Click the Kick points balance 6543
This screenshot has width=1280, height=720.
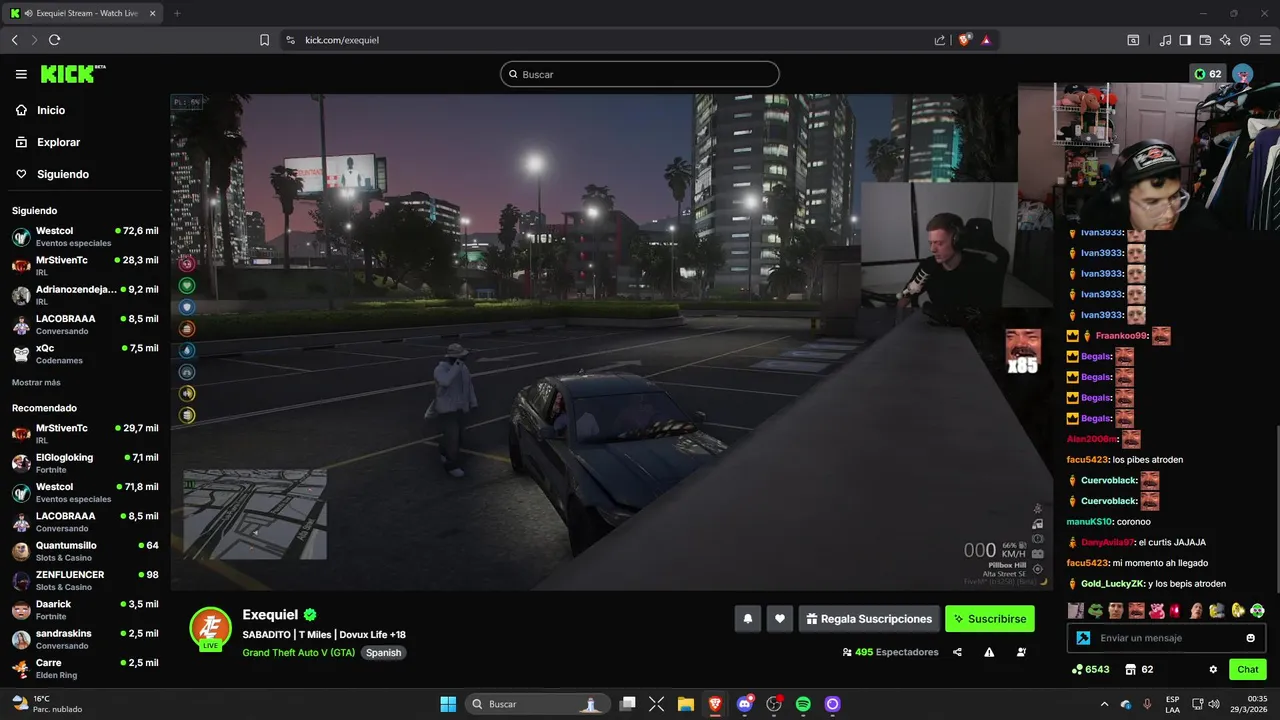pos(1090,669)
